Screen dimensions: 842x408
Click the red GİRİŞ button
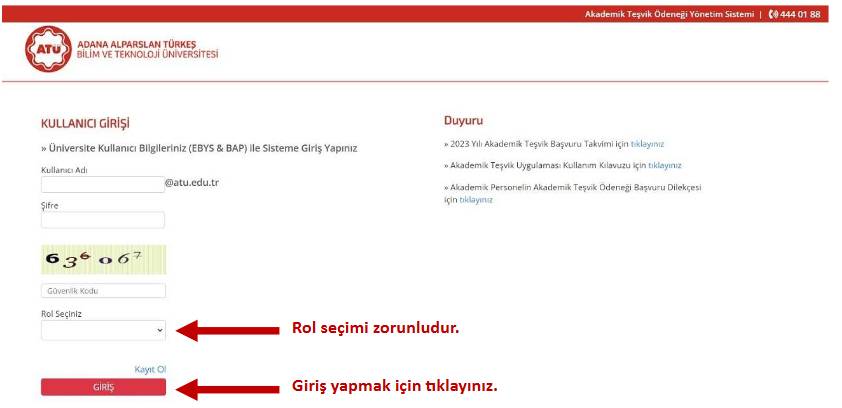(x=103, y=387)
